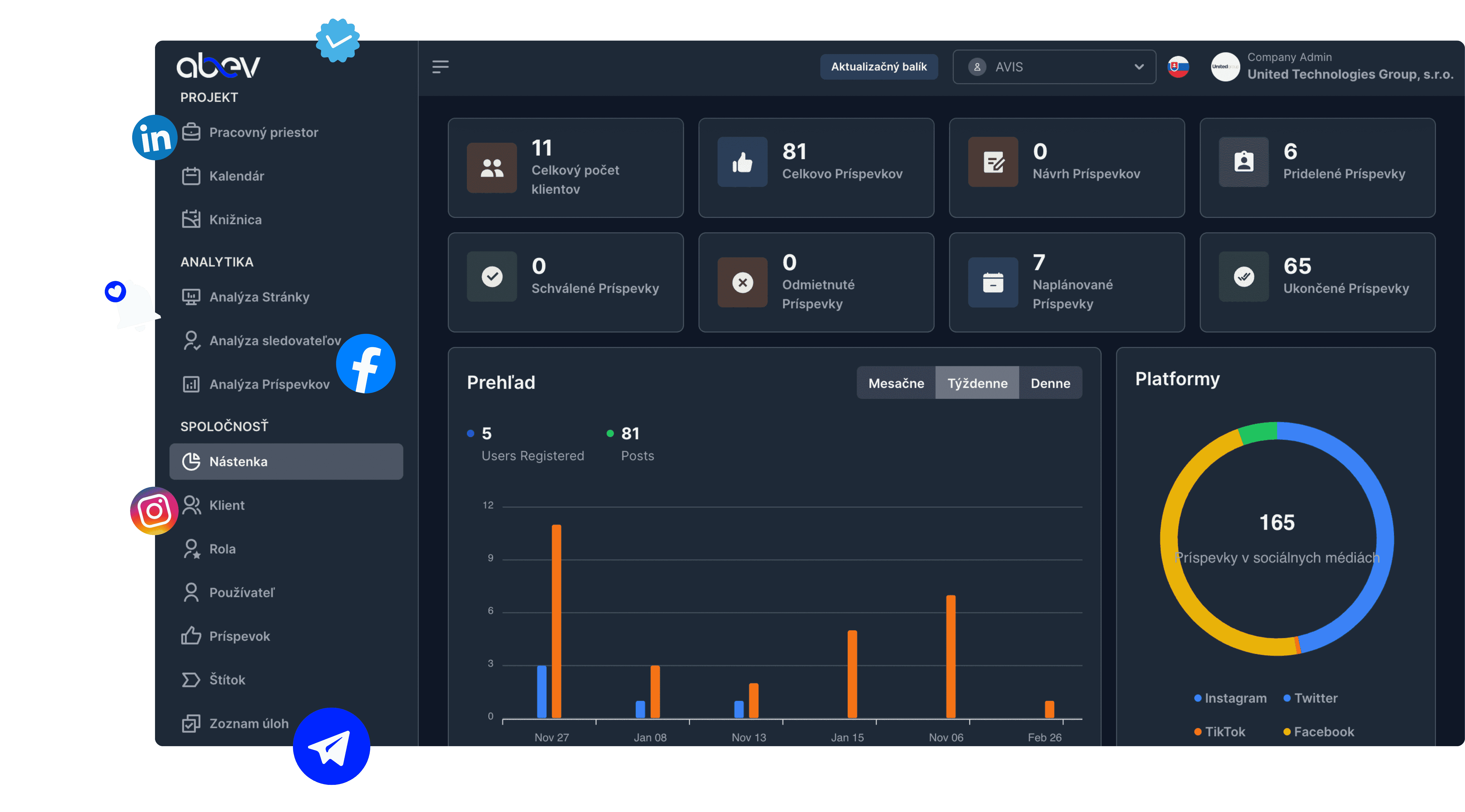Click the Prehľad heading
1465x812 pixels.
pos(500,383)
